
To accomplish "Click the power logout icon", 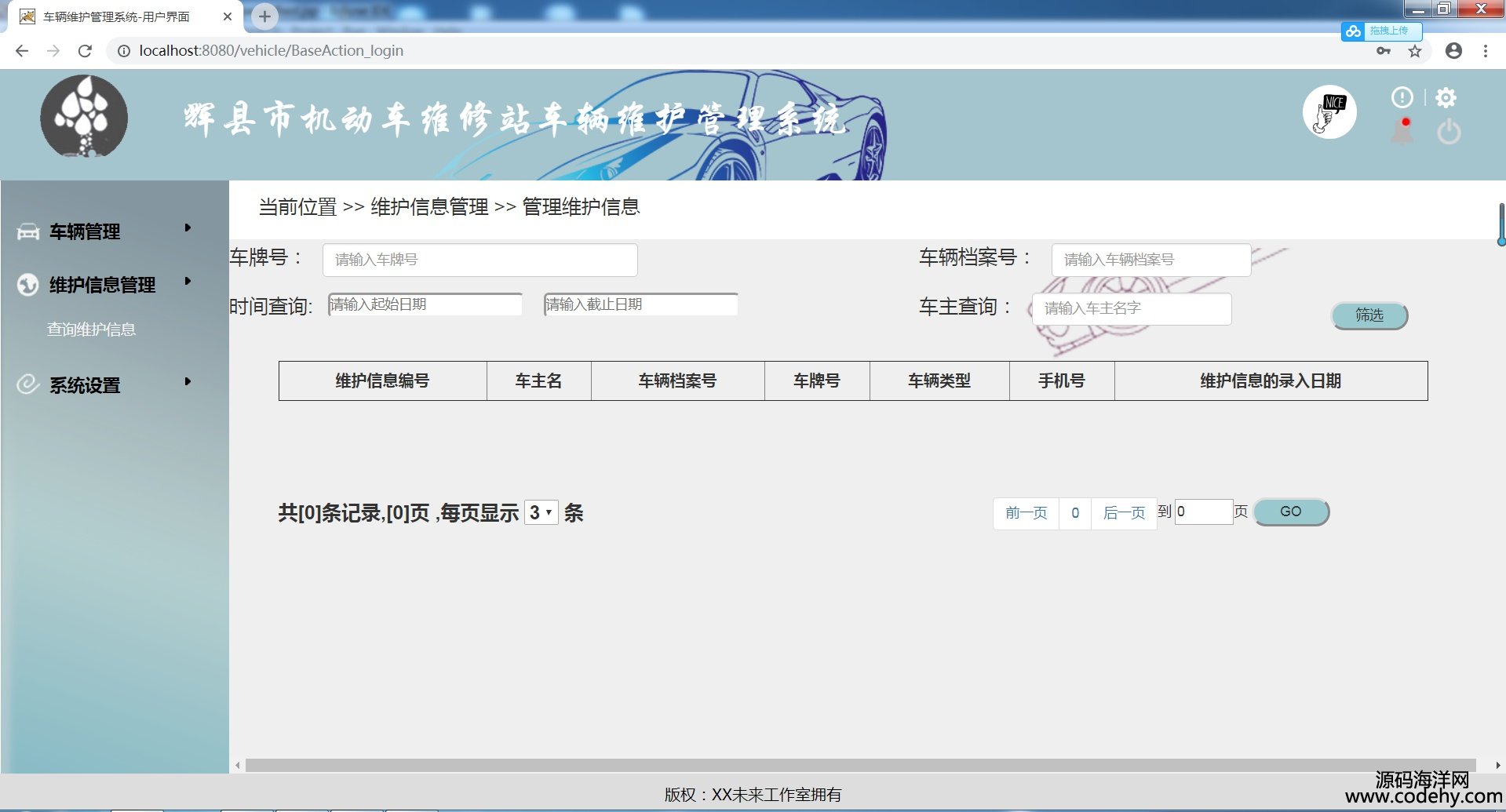I will point(1449,132).
